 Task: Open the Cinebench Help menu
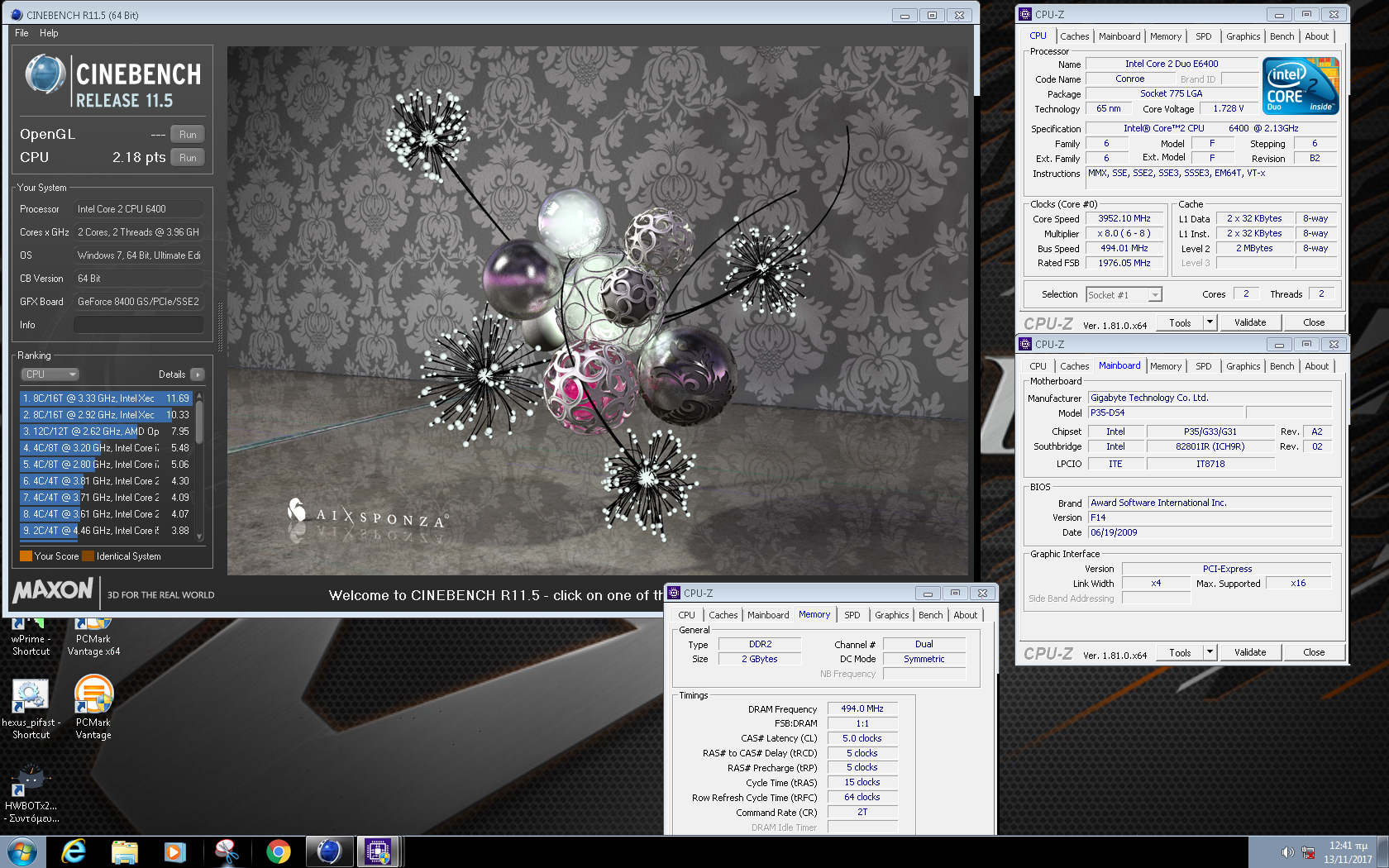(x=49, y=33)
